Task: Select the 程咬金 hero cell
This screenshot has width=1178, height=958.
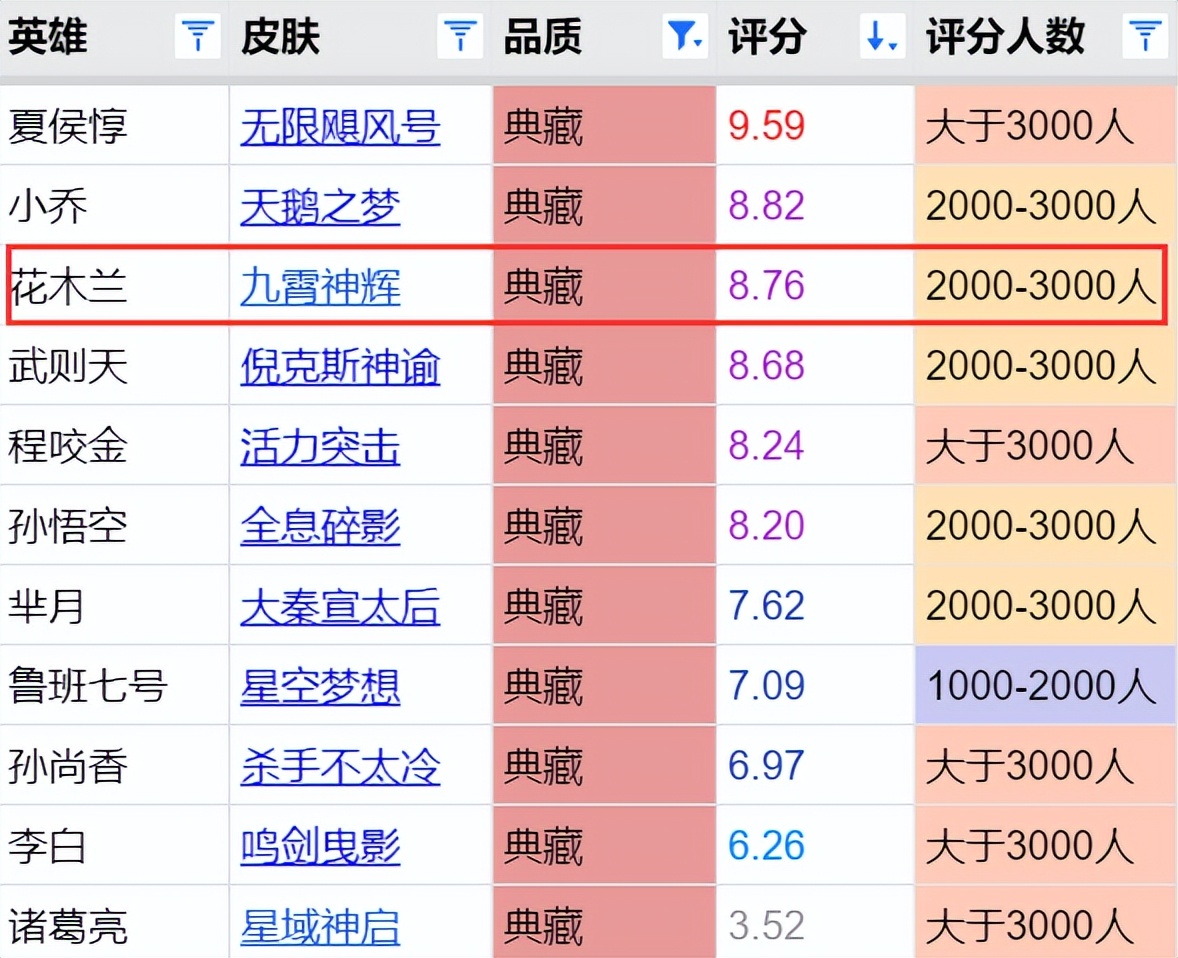Action: click(114, 446)
